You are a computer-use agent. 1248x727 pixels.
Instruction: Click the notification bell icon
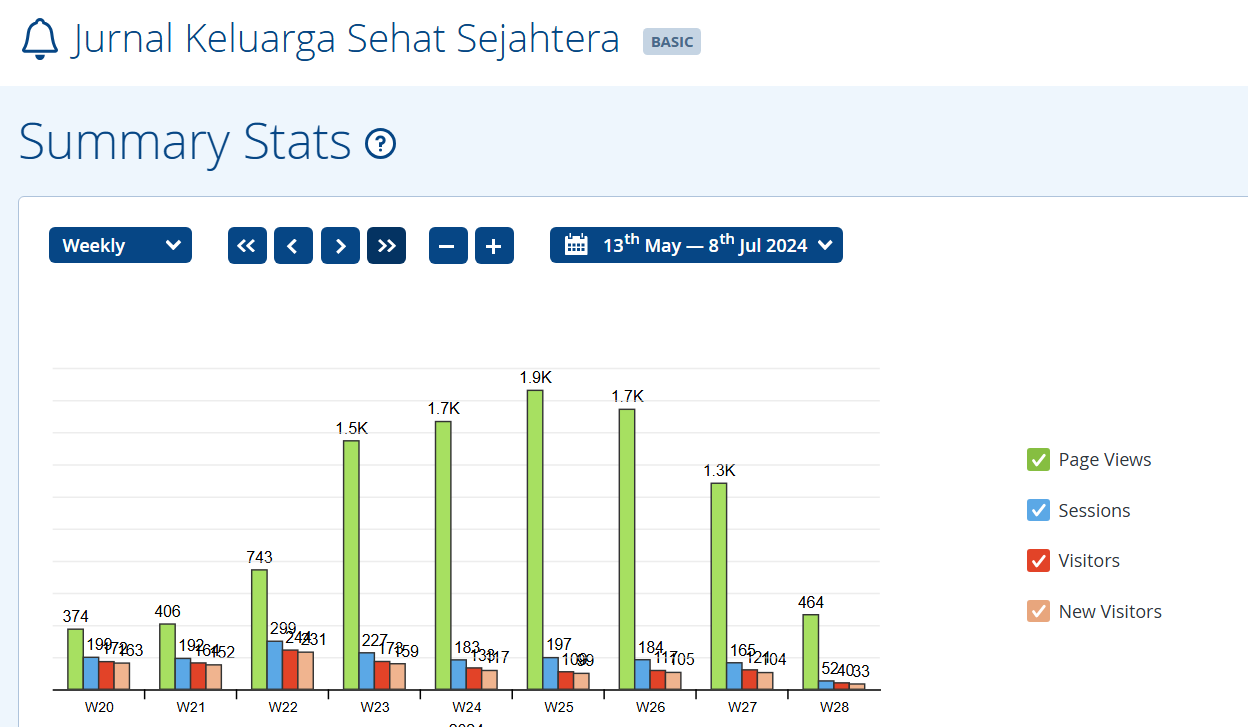click(40, 39)
